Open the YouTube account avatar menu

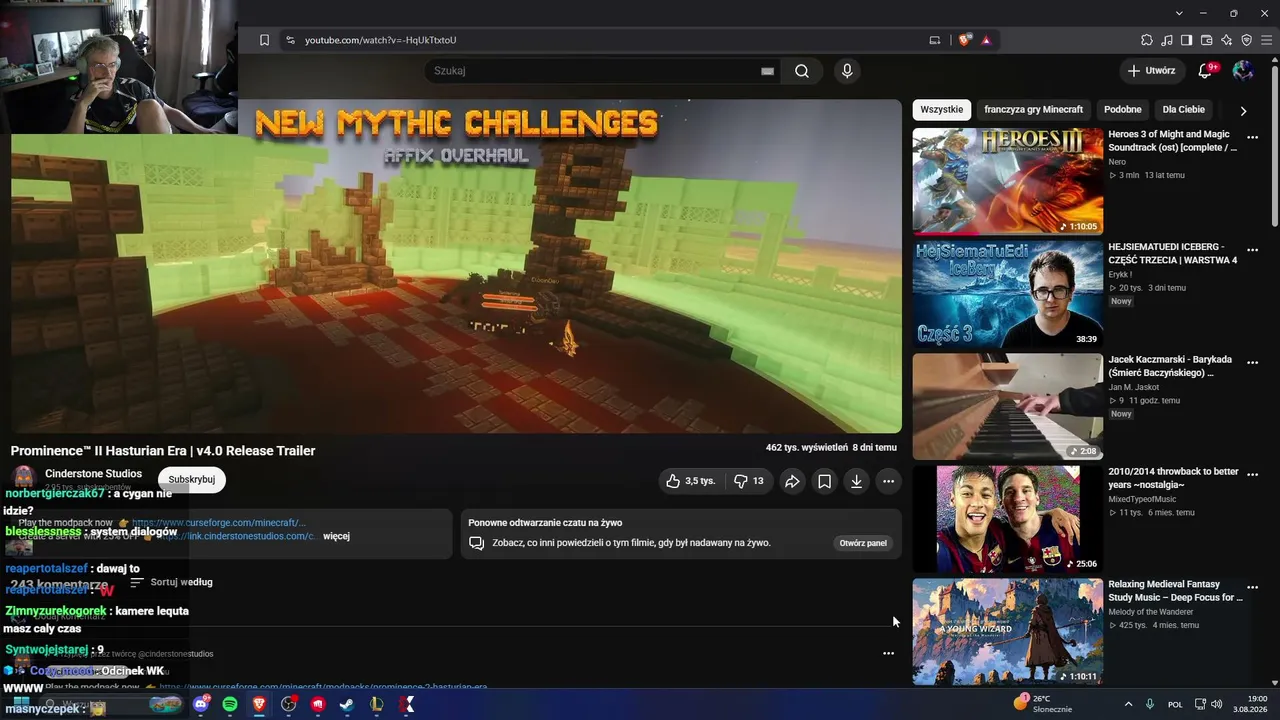click(1243, 71)
